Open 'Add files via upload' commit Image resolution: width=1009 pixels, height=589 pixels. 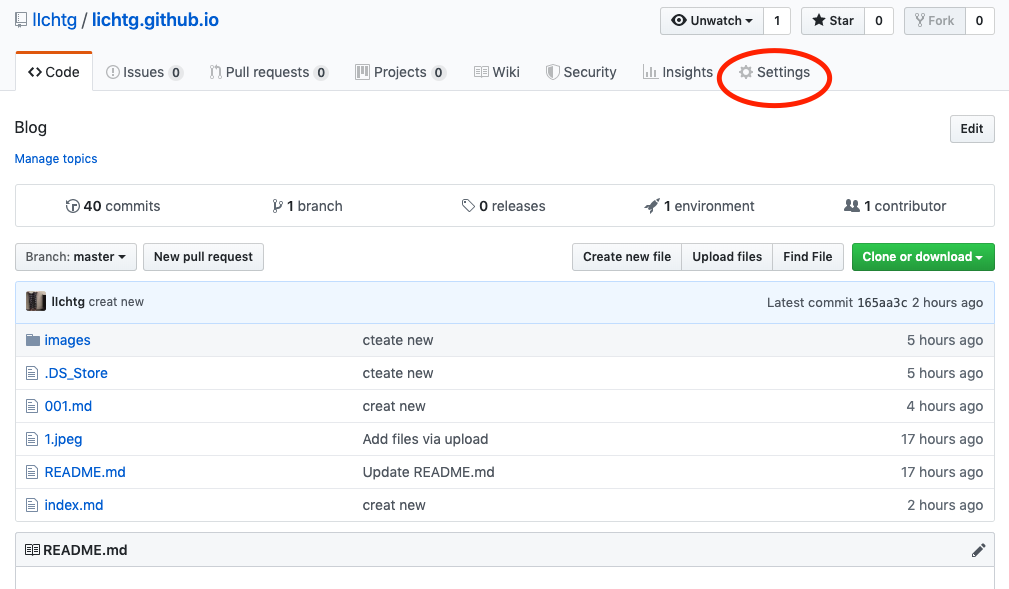point(425,439)
